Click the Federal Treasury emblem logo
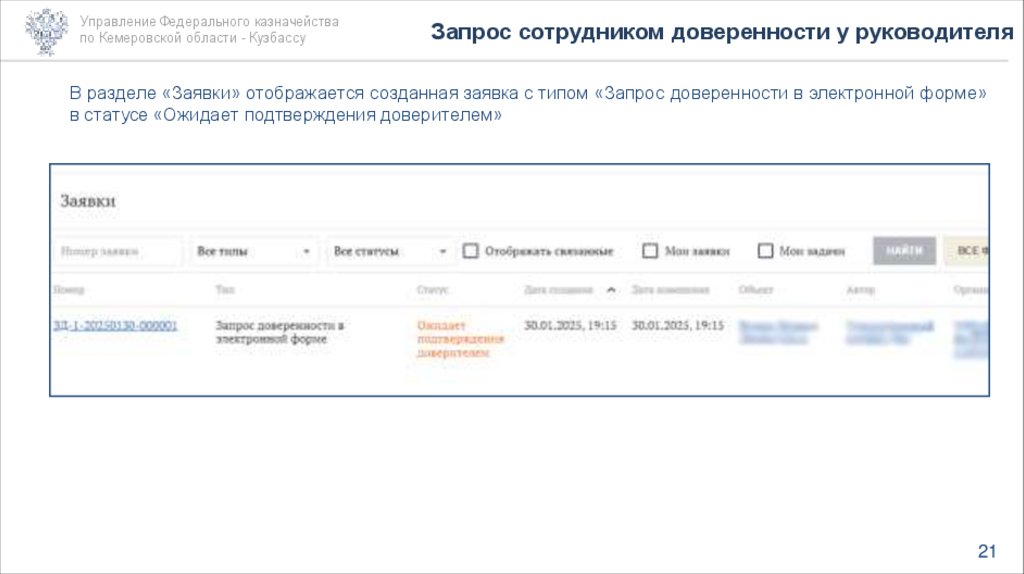The image size is (1024, 574). tap(46, 31)
